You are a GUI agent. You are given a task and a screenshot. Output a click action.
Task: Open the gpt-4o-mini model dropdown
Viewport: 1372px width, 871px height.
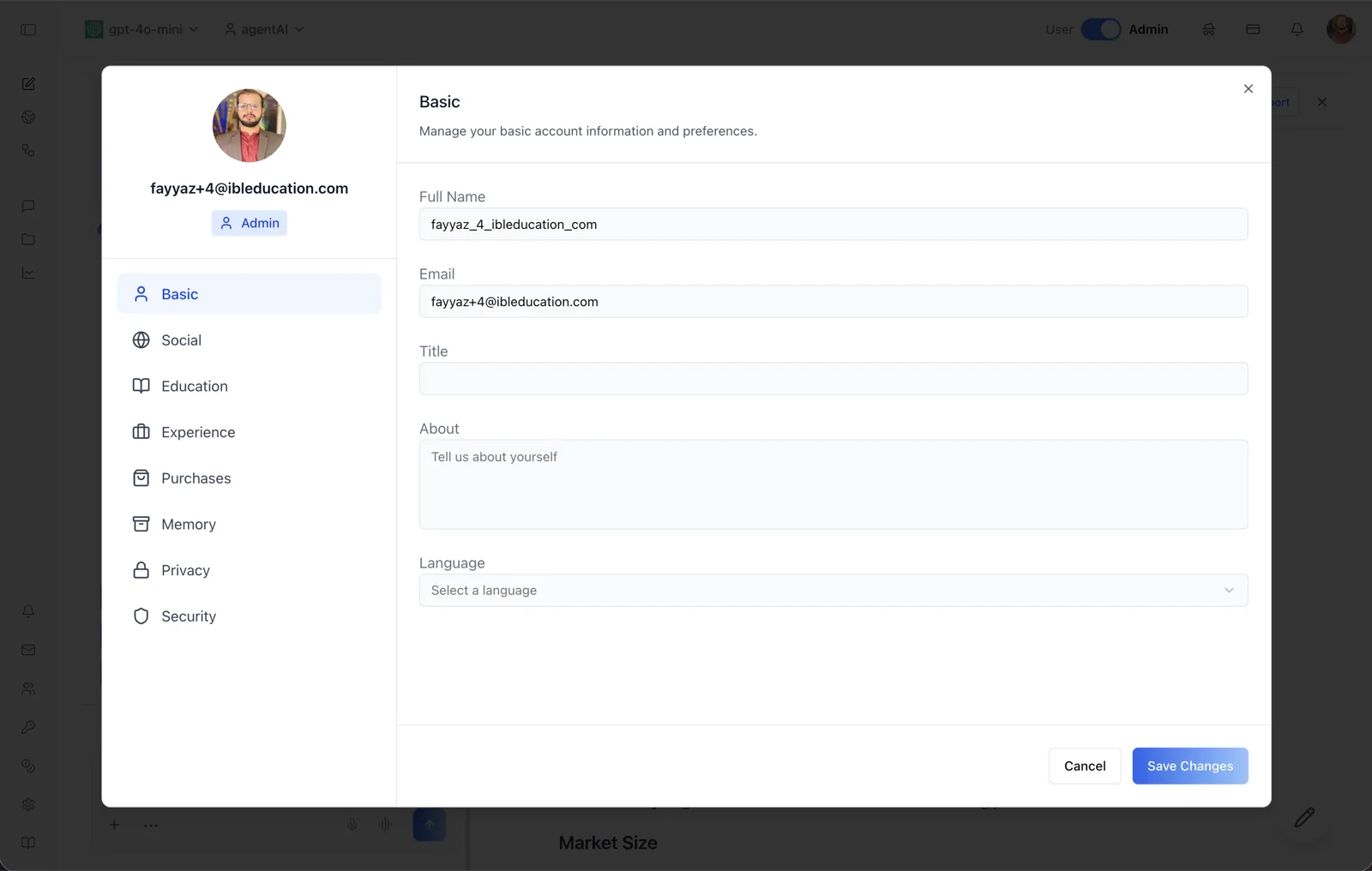(142, 29)
